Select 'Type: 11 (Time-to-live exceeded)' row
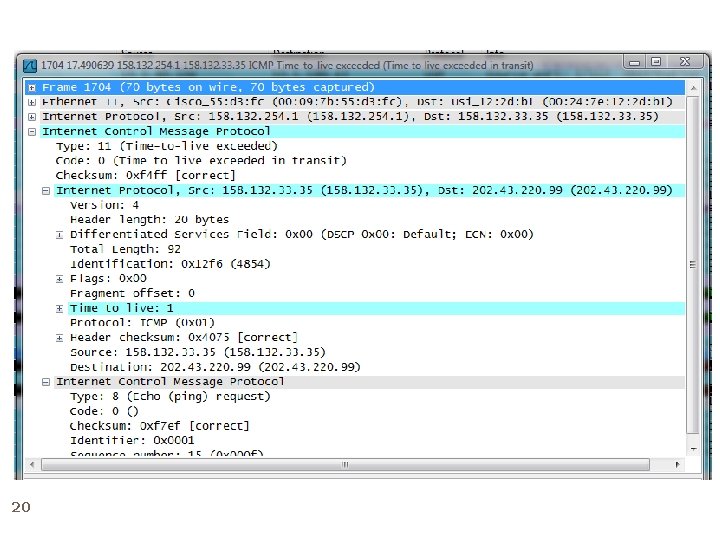Screen dimensions: 720x540 [167, 146]
